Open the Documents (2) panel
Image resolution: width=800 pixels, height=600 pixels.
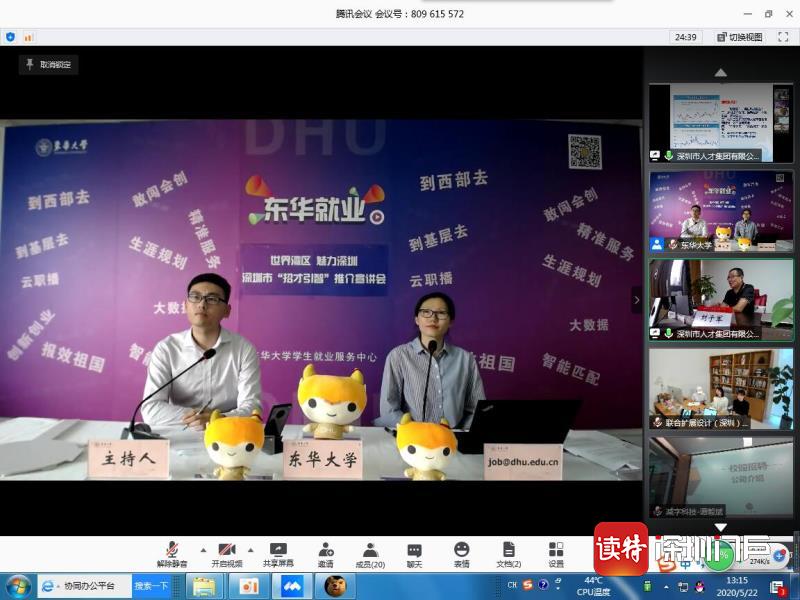click(x=509, y=555)
